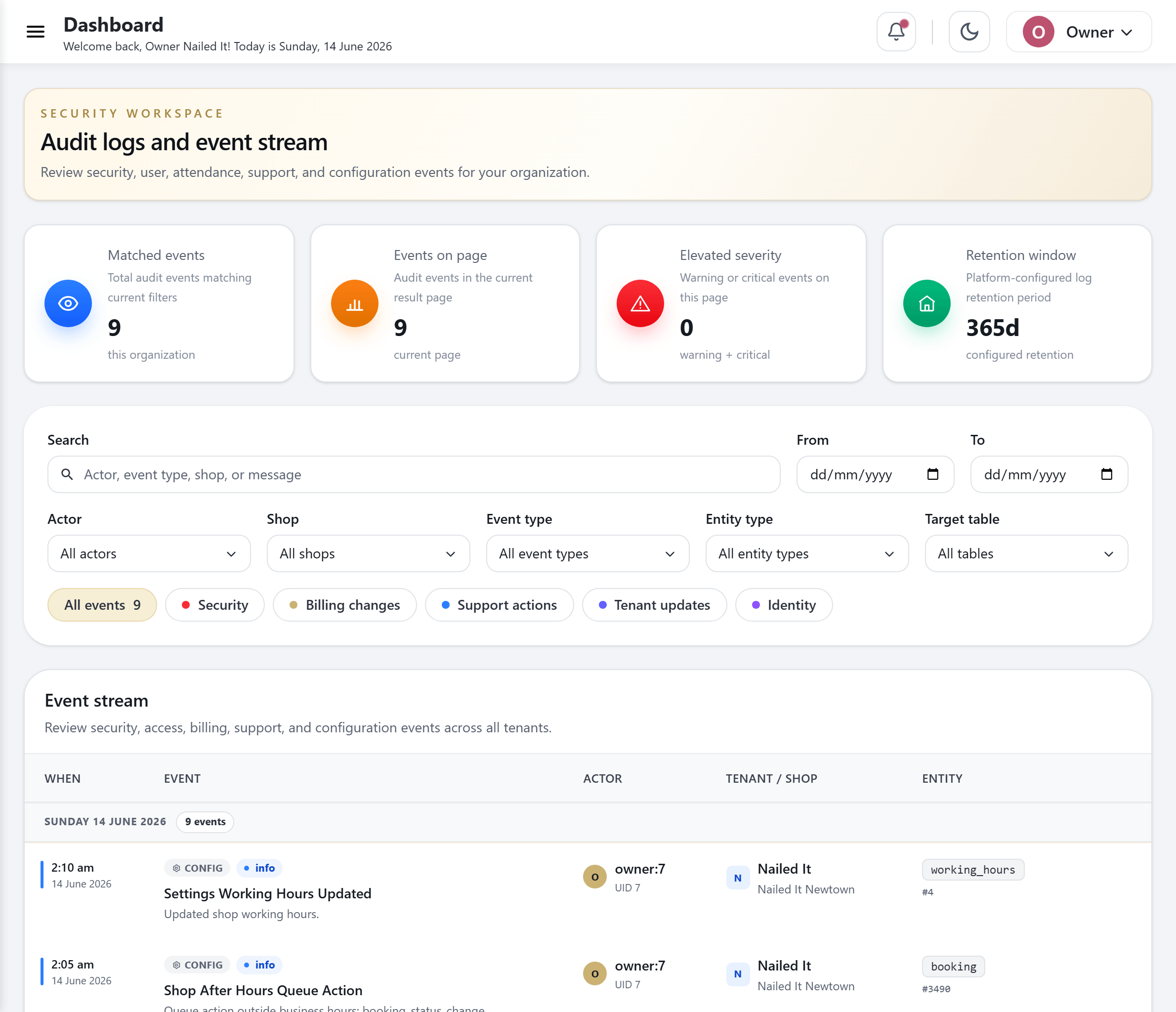This screenshot has height=1012, width=1176.
Task: Click the blue eye Matched events icon
Action: pyautogui.click(x=68, y=303)
